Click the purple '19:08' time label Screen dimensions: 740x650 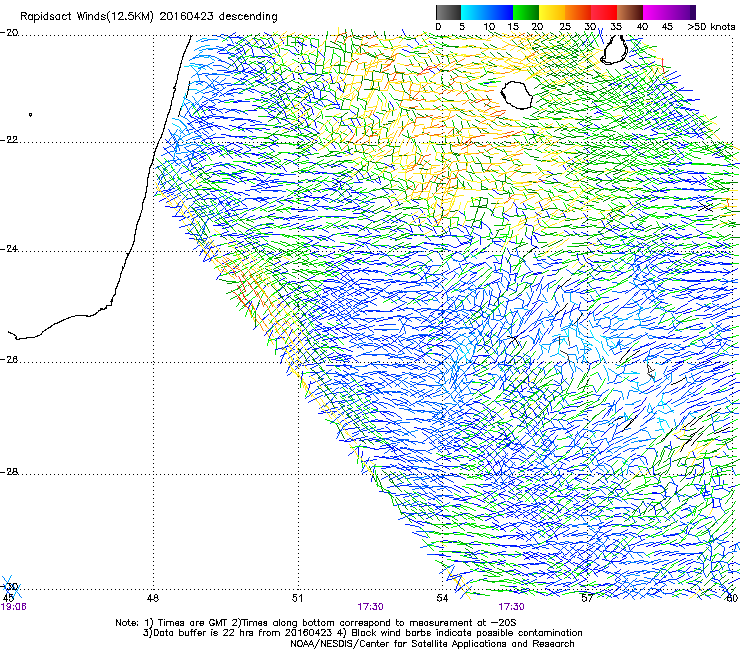coord(13,607)
